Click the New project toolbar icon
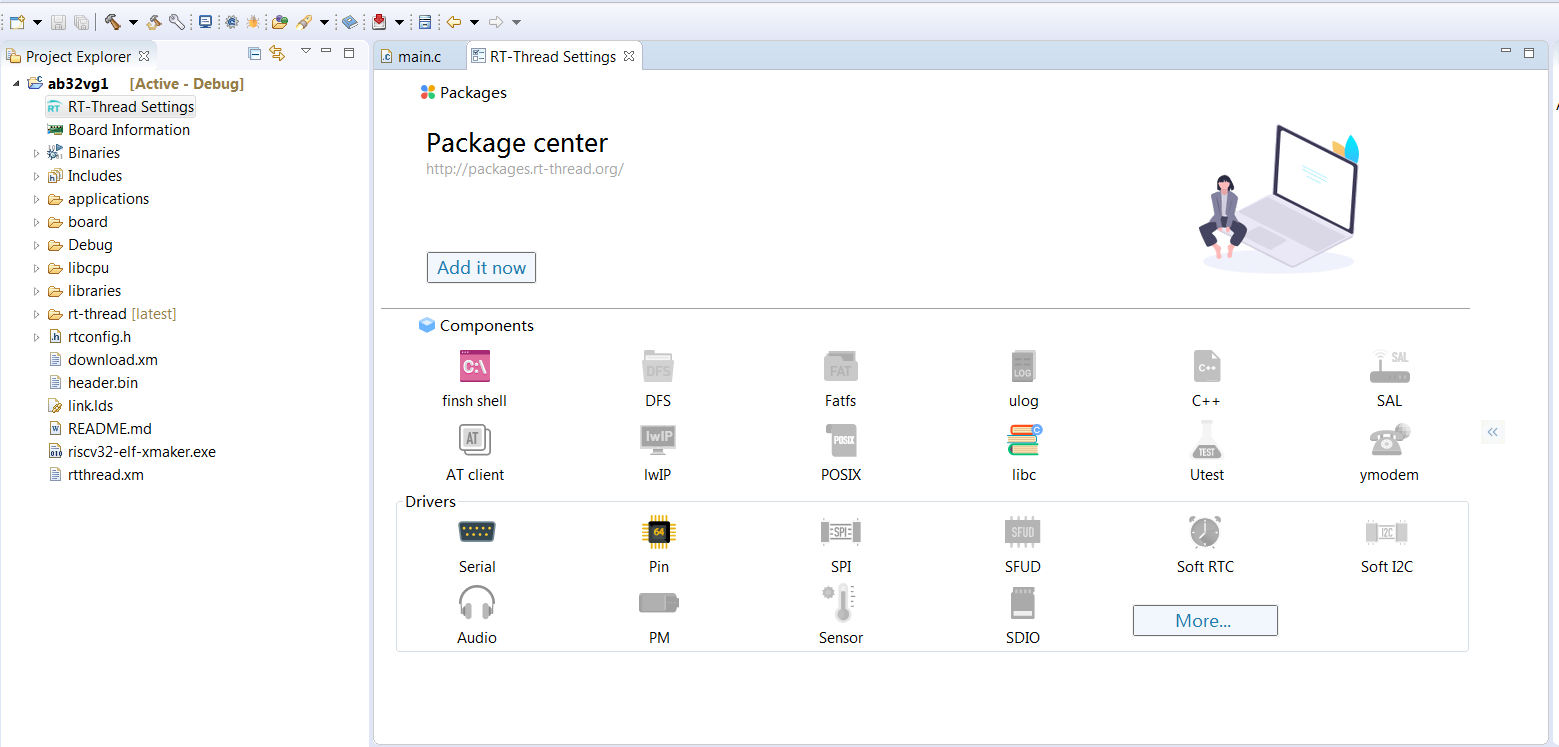 pyautogui.click(x=17, y=21)
